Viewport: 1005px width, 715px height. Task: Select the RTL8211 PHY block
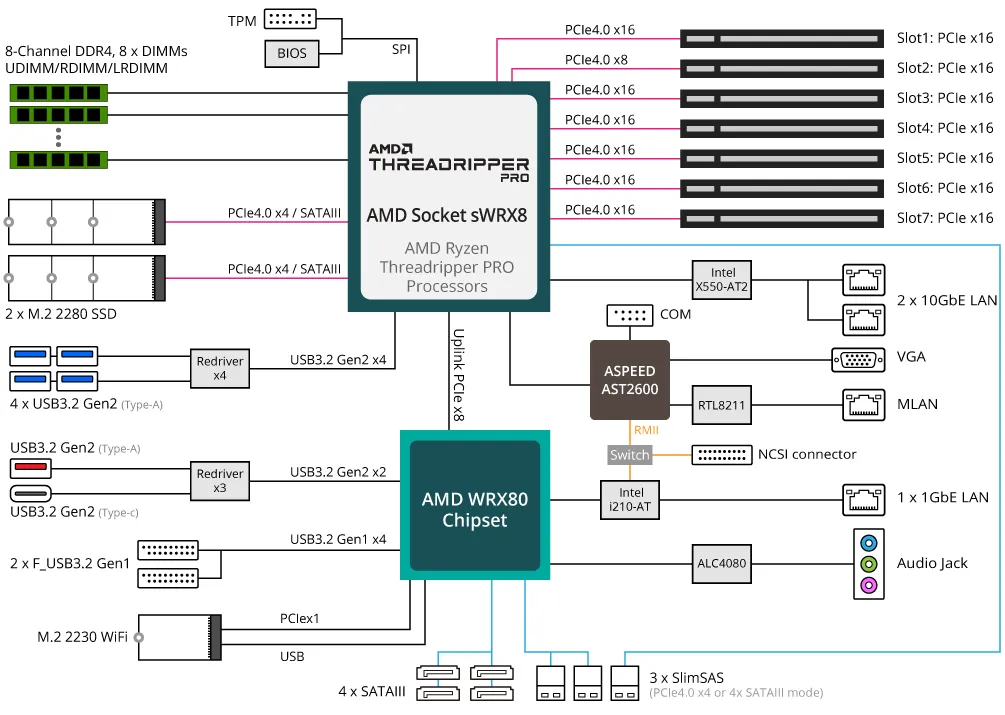click(721, 405)
